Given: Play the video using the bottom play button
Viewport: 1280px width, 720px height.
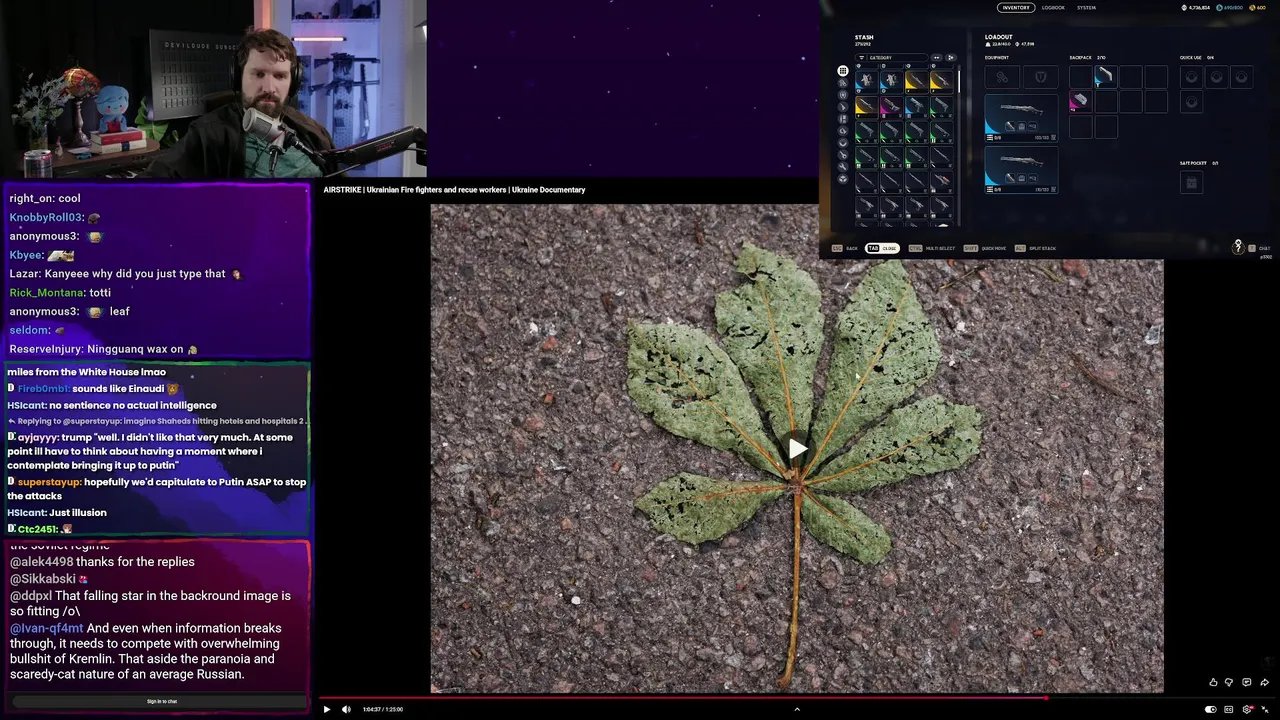Looking at the screenshot, I should 326,709.
